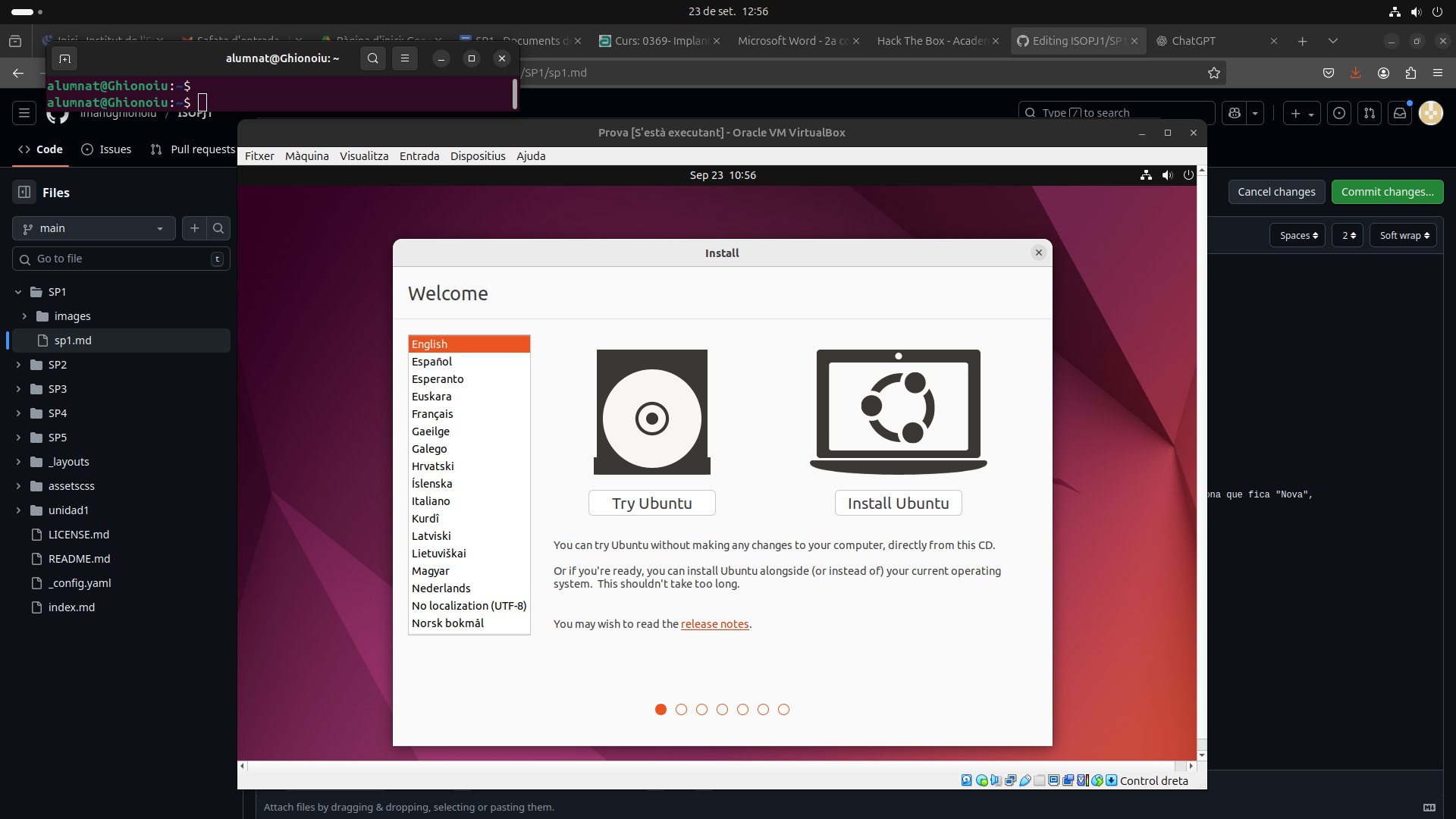This screenshot has width=1456, height=819.
Task: Click the Go to file search field
Action: tap(121, 259)
